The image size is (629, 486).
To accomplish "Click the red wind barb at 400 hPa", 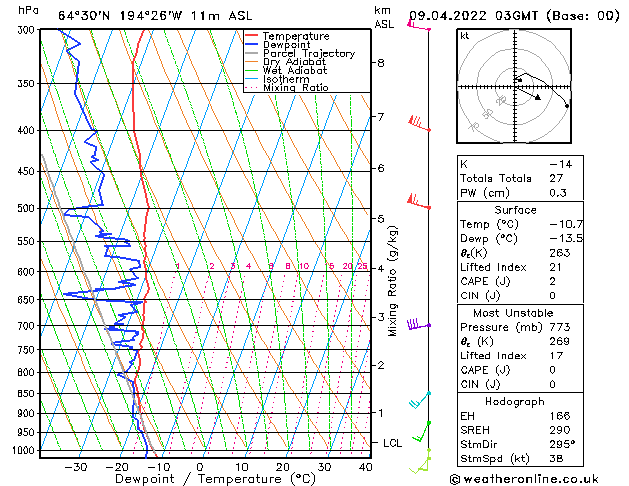I will pos(419,123).
